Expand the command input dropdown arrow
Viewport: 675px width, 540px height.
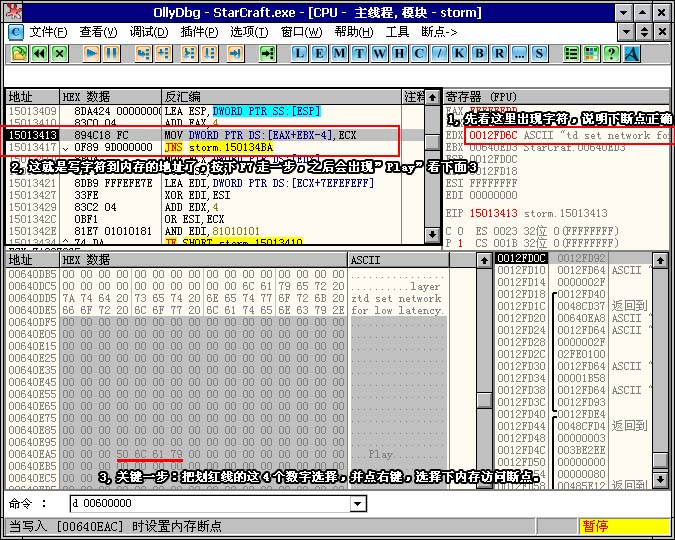358,503
